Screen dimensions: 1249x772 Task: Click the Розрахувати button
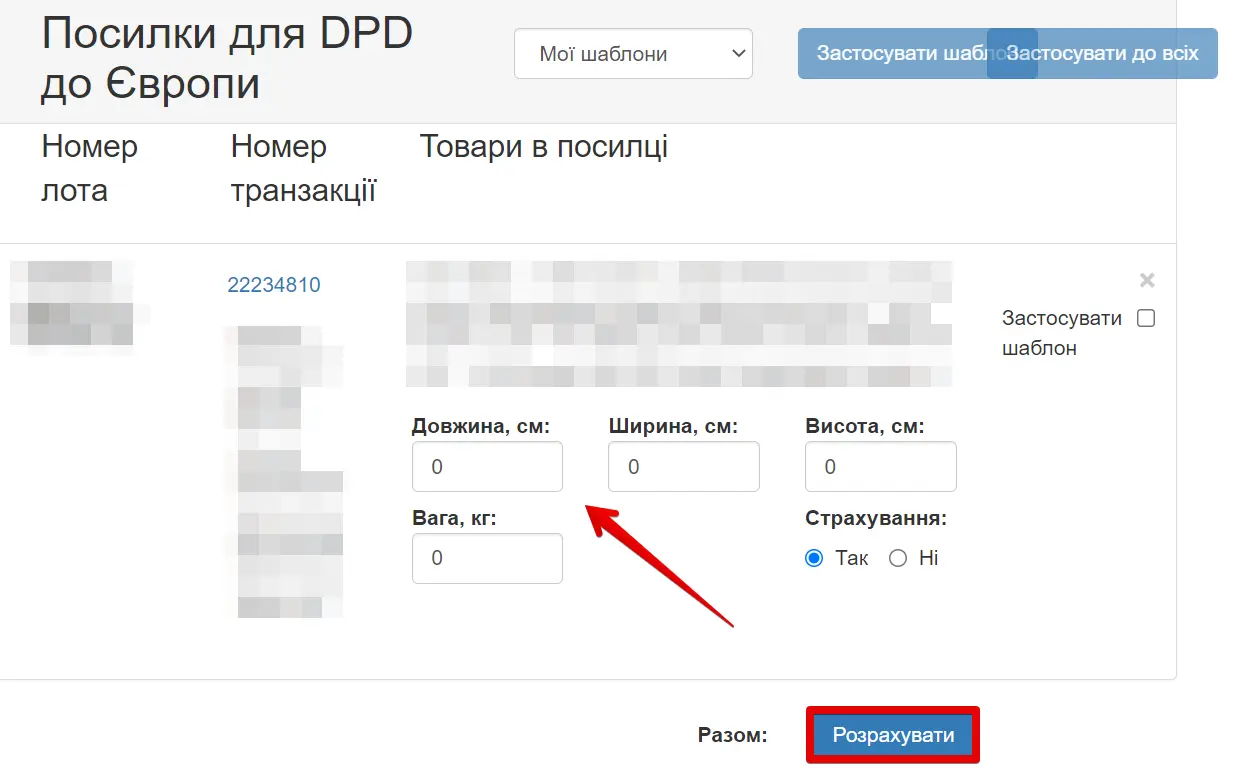(893, 736)
